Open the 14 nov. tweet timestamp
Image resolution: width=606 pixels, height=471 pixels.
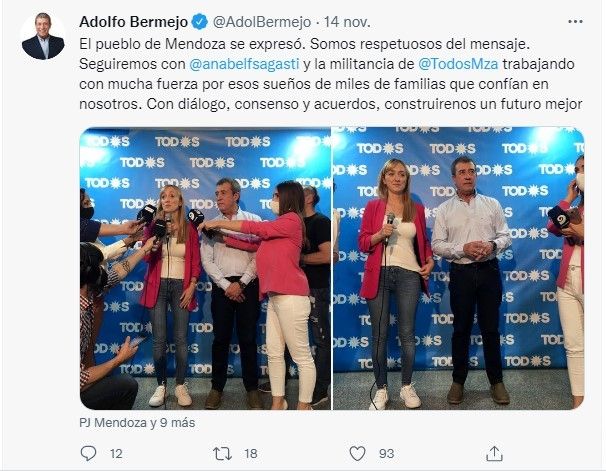tap(347, 22)
